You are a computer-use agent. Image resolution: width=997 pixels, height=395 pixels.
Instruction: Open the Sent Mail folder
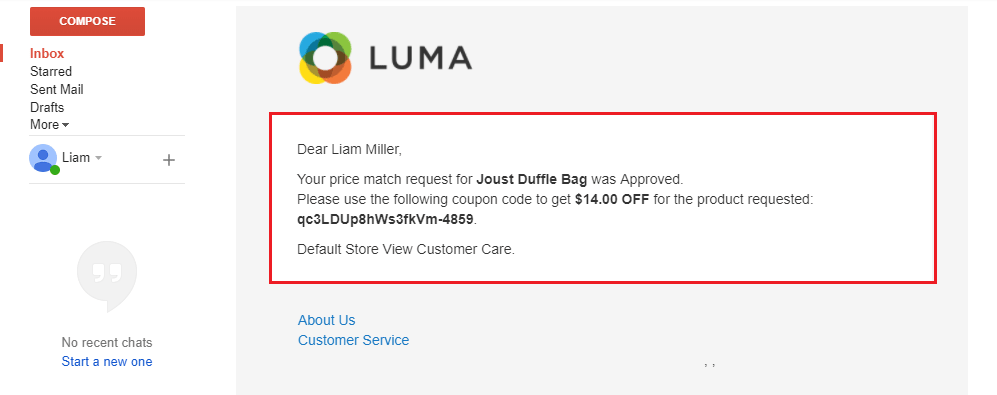57,89
